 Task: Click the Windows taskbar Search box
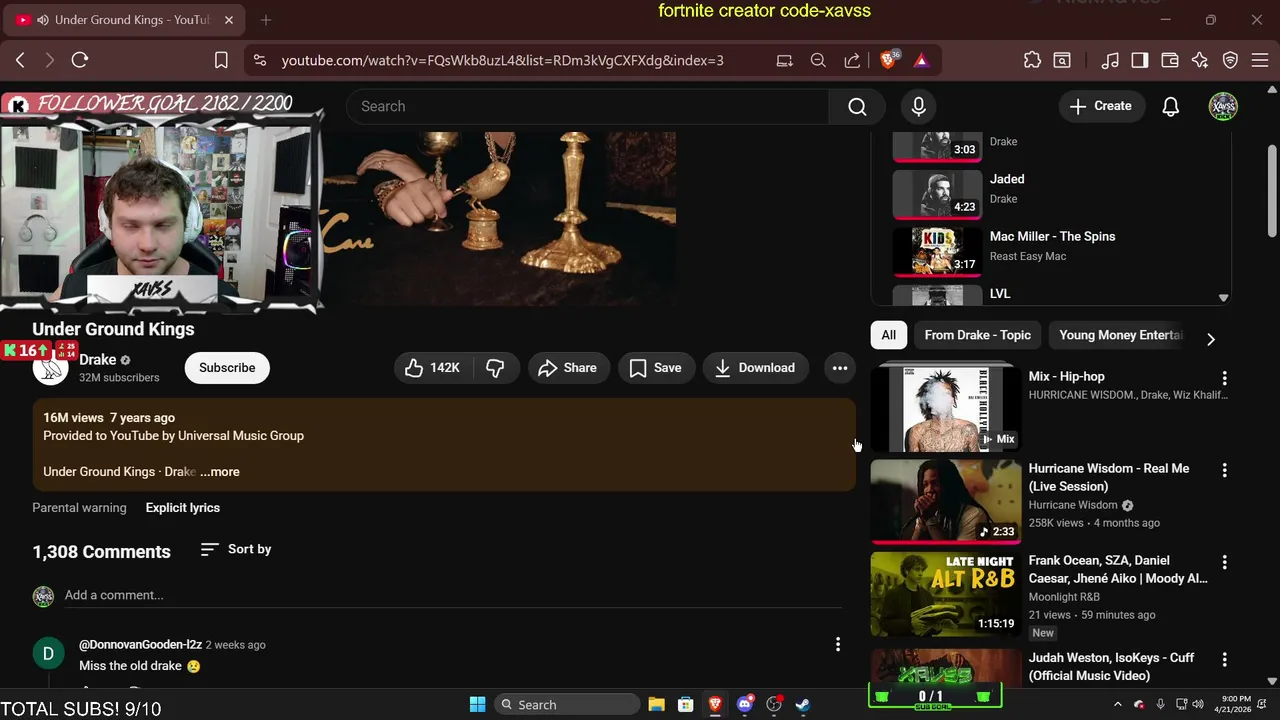[x=568, y=704]
